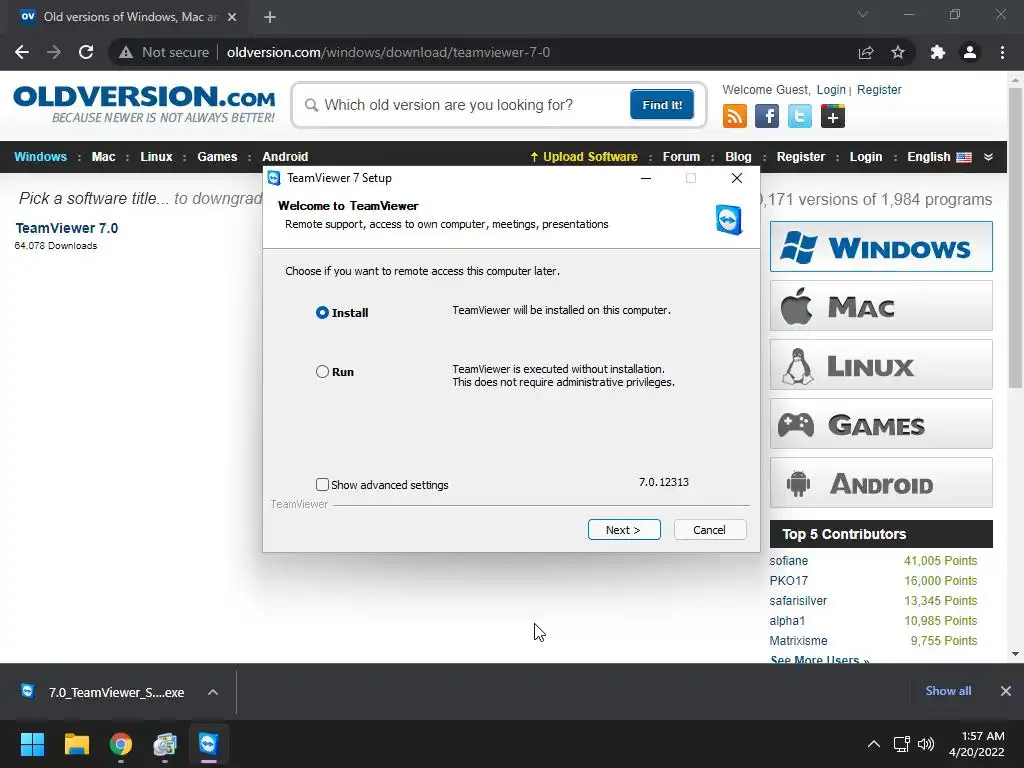Image resolution: width=1024 pixels, height=768 pixels.
Task: Select the Run radio button
Action: (x=322, y=372)
